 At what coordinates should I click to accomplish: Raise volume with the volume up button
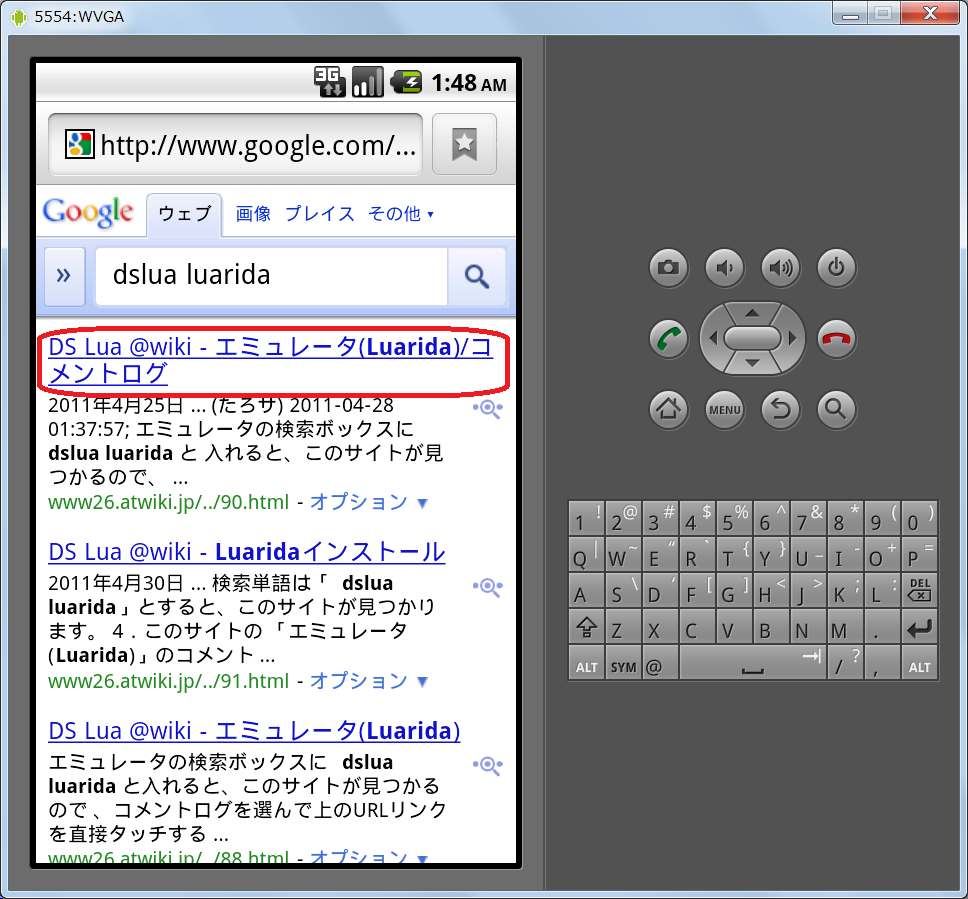pos(780,267)
